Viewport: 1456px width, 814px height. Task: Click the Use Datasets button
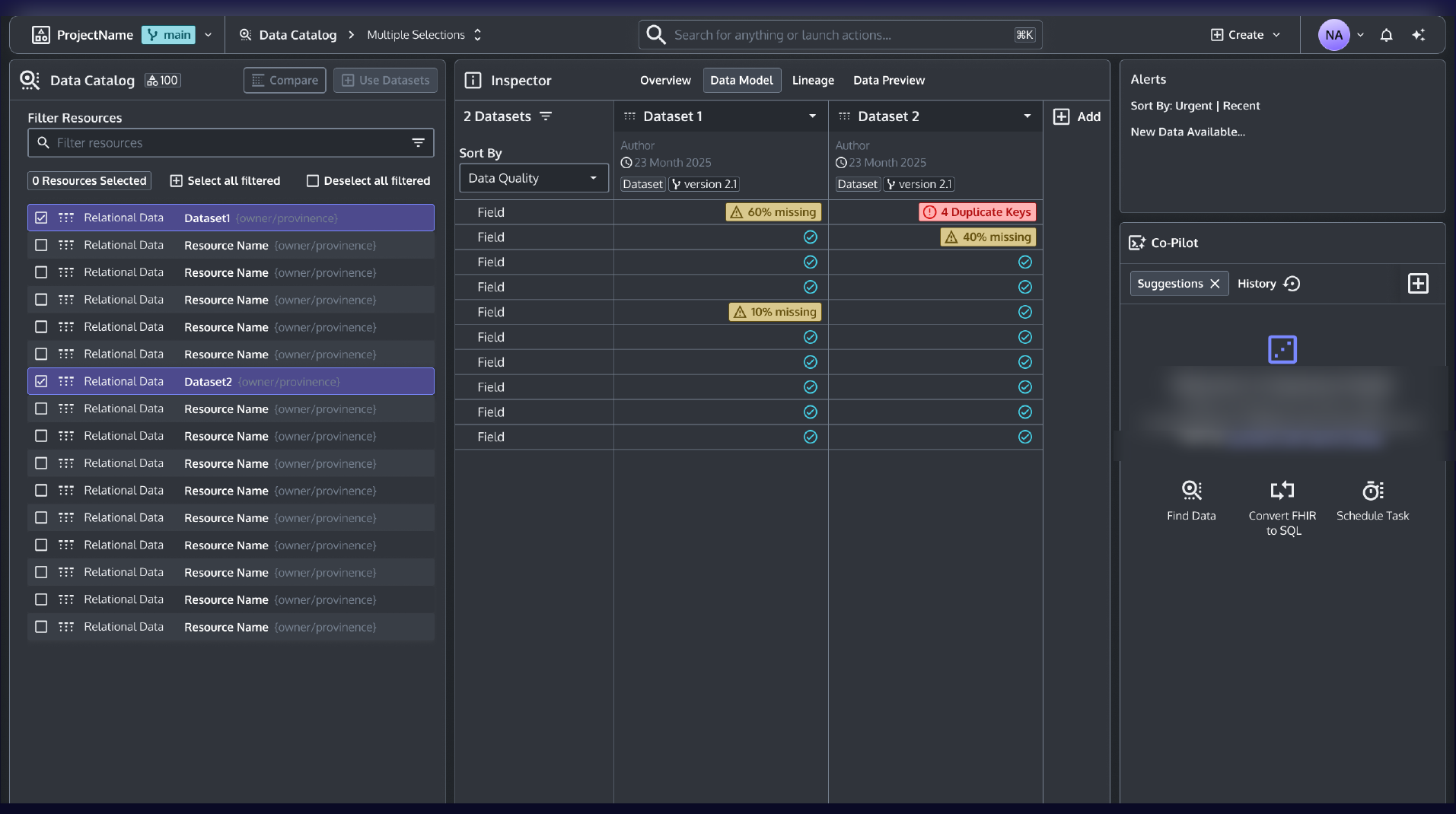click(385, 81)
